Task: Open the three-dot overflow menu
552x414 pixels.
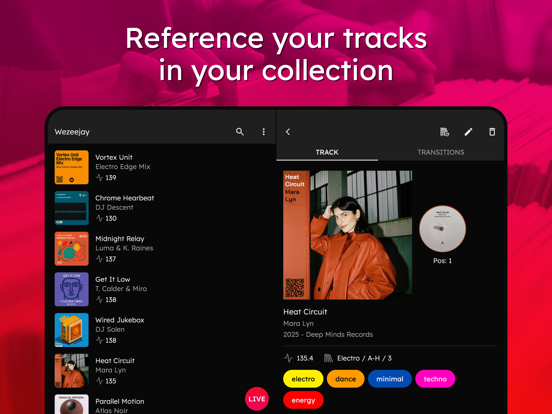Action: pyautogui.click(x=263, y=132)
